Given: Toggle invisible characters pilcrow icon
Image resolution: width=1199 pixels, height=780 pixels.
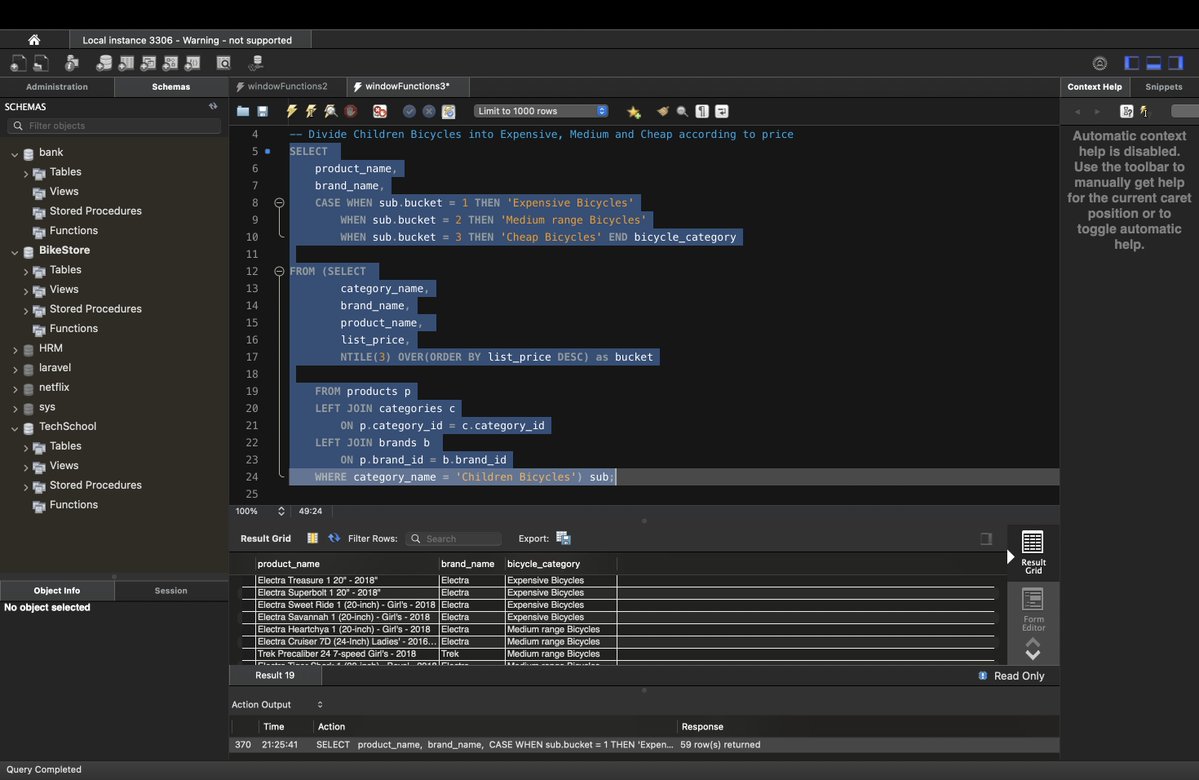Looking at the screenshot, I should (702, 112).
